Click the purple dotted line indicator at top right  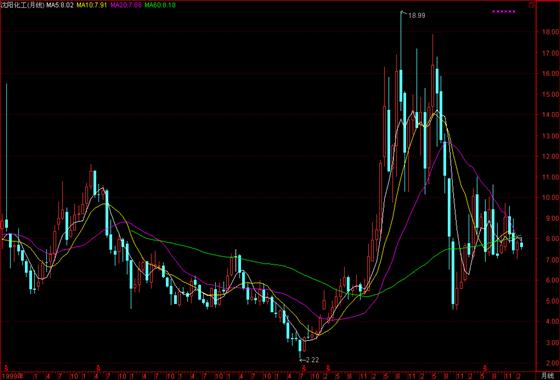[504, 11]
